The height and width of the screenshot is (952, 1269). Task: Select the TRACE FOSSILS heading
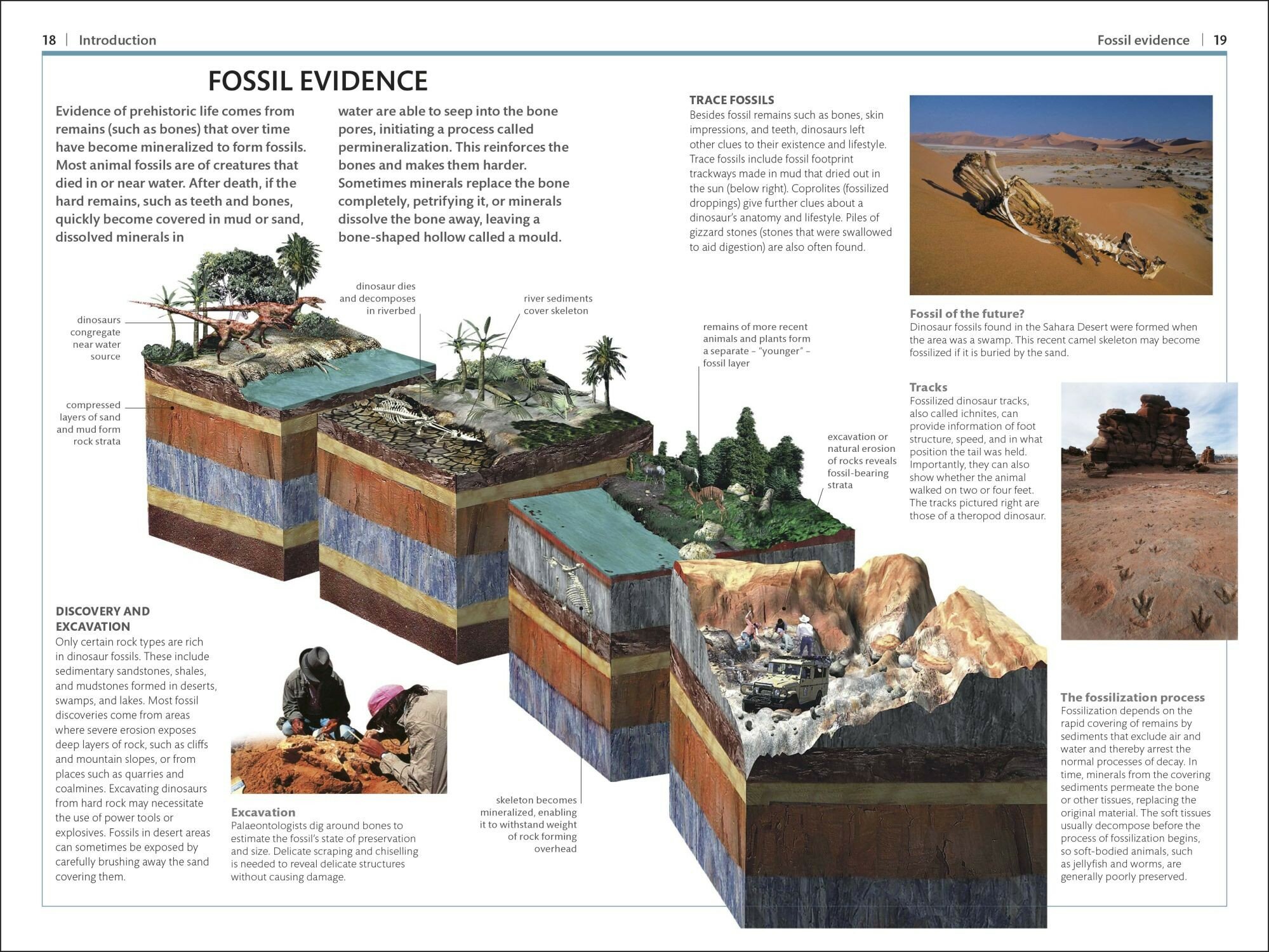[731, 100]
